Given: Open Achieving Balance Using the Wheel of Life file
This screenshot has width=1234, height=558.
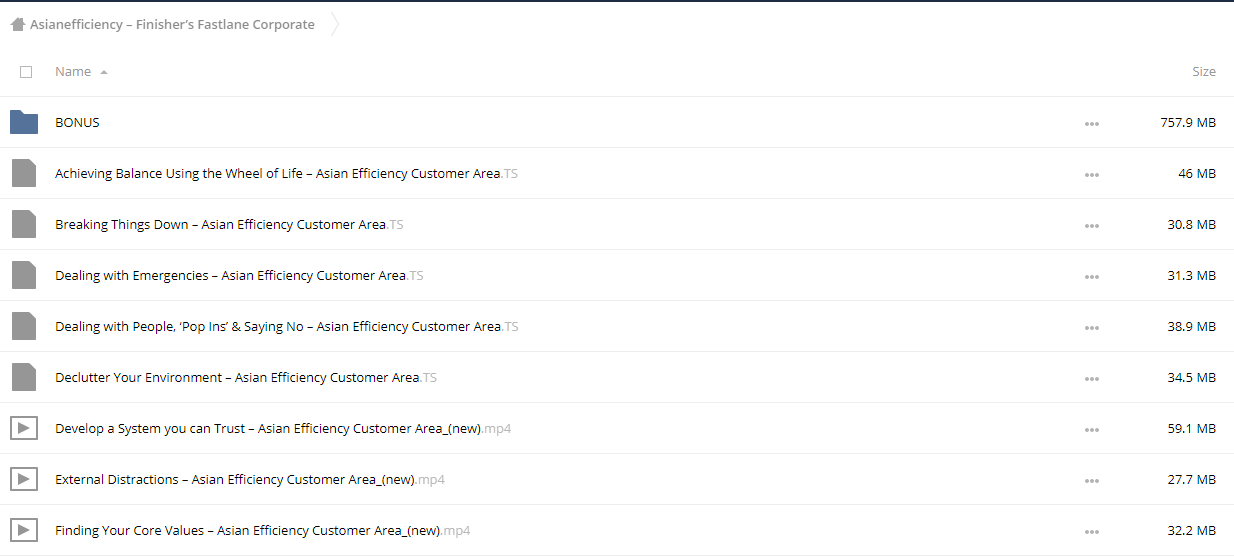Looking at the screenshot, I should tap(286, 173).
